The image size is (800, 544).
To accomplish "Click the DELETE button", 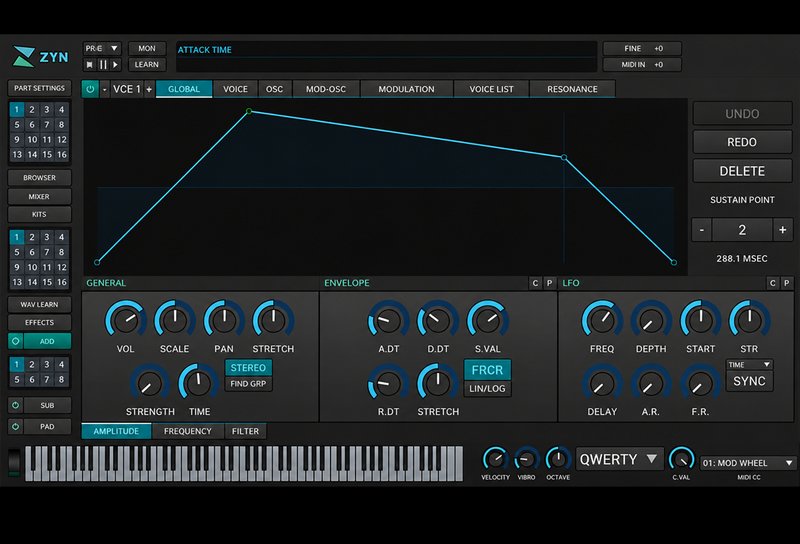I will click(742, 171).
